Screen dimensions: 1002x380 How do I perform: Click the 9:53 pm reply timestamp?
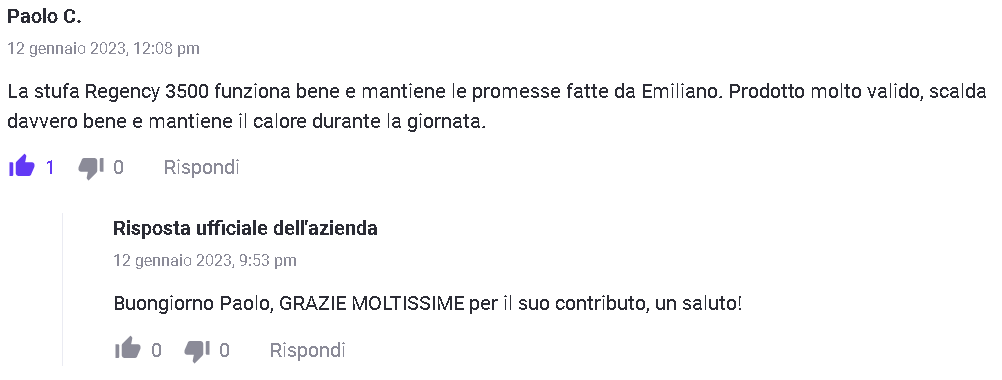[x=204, y=261]
